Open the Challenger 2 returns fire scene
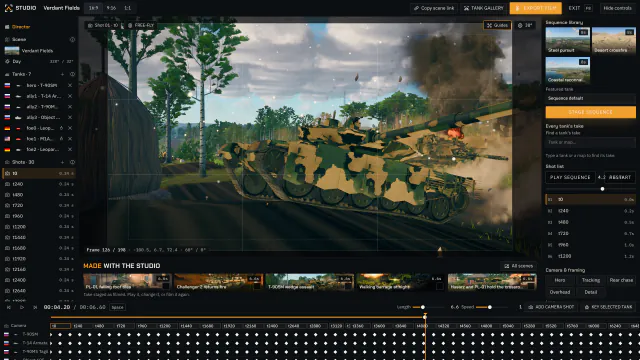Image resolution: width=640 pixels, height=360 pixels. pos(218,282)
